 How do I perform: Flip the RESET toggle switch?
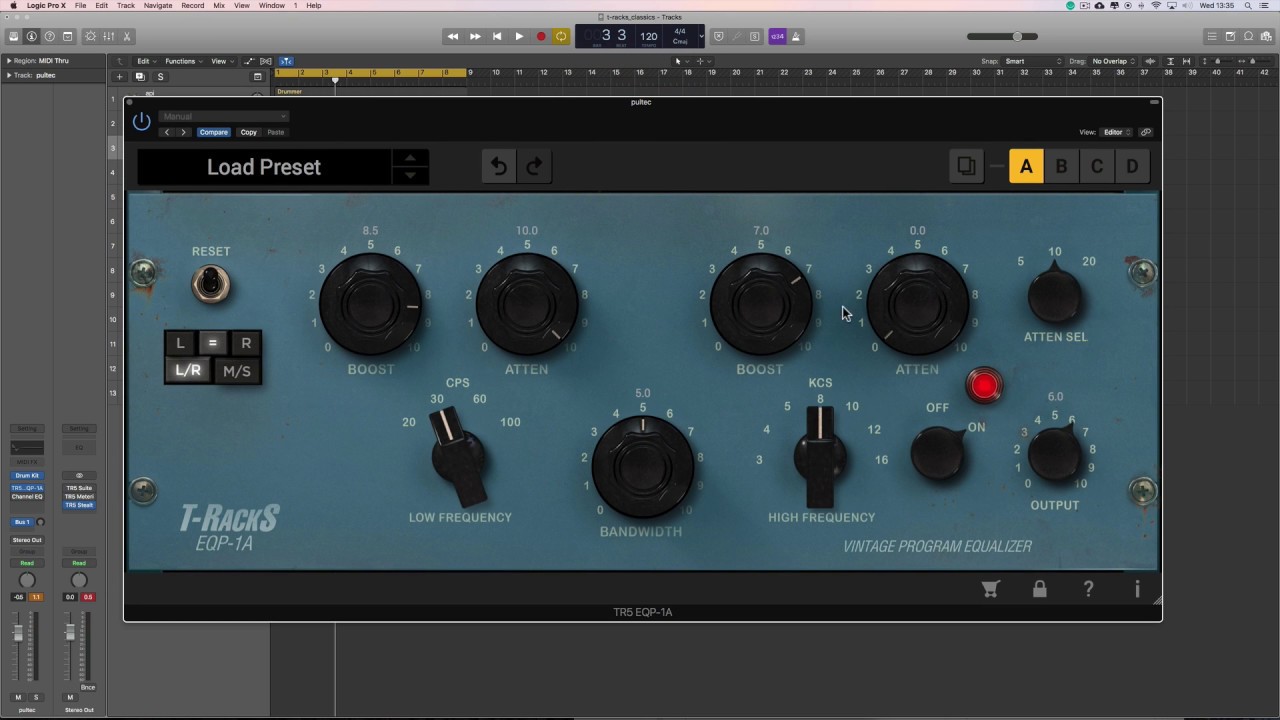click(x=210, y=285)
